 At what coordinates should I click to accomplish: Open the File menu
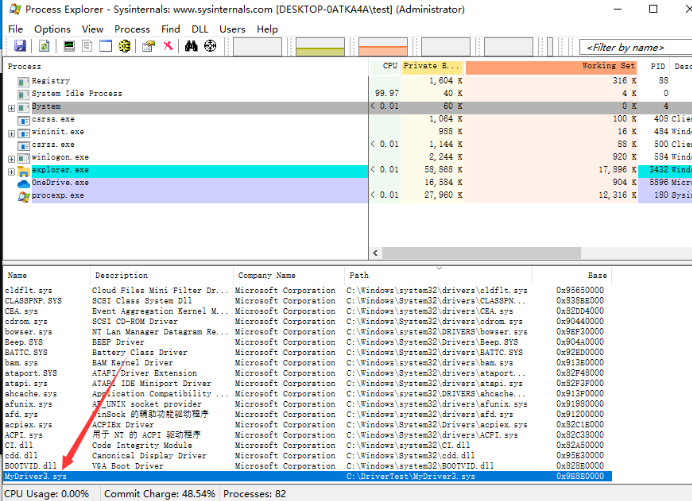[15, 29]
